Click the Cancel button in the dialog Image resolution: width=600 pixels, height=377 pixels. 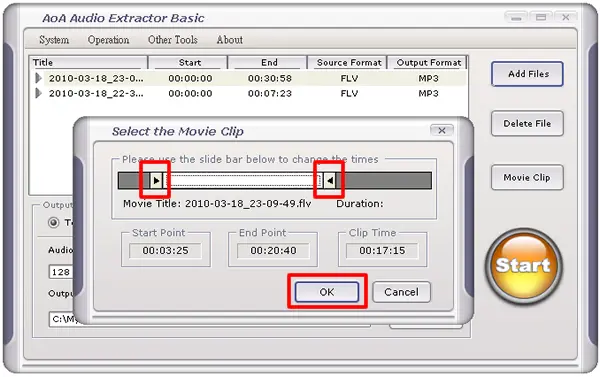pos(401,292)
